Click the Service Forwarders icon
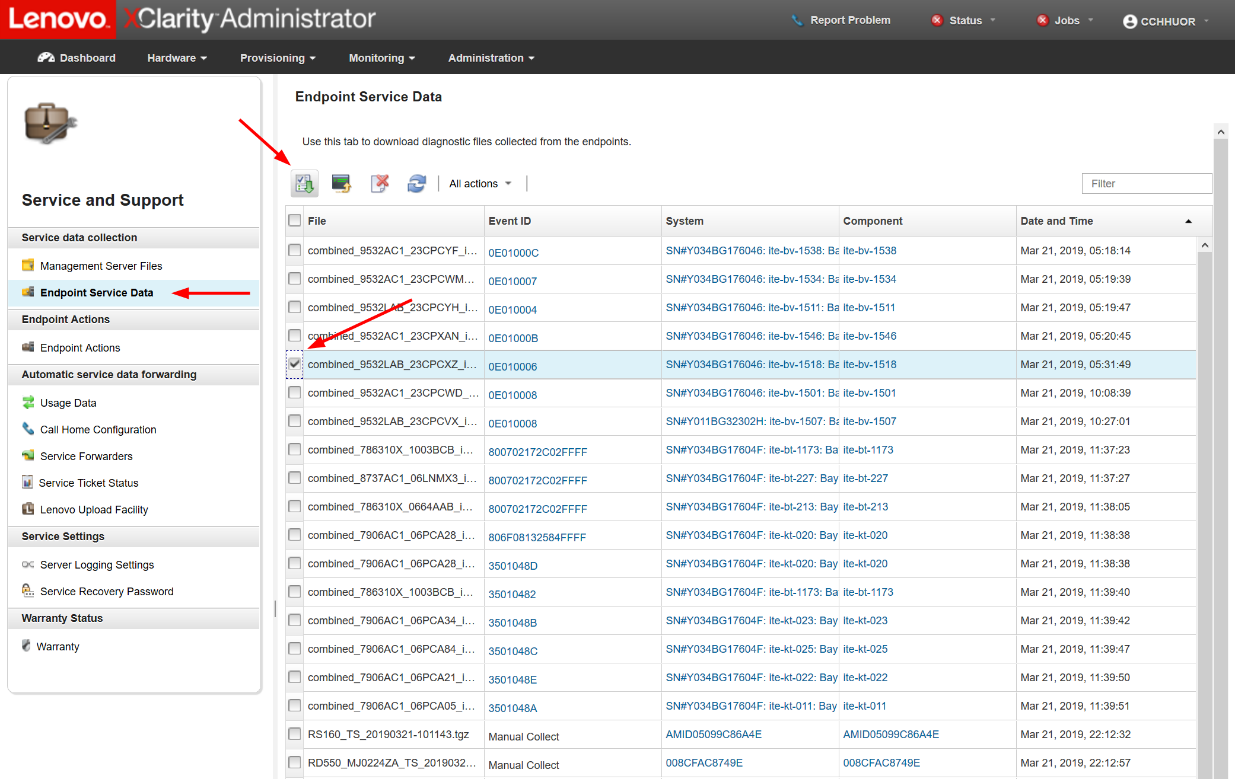1235x779 pixels. (x=29, y=456)
